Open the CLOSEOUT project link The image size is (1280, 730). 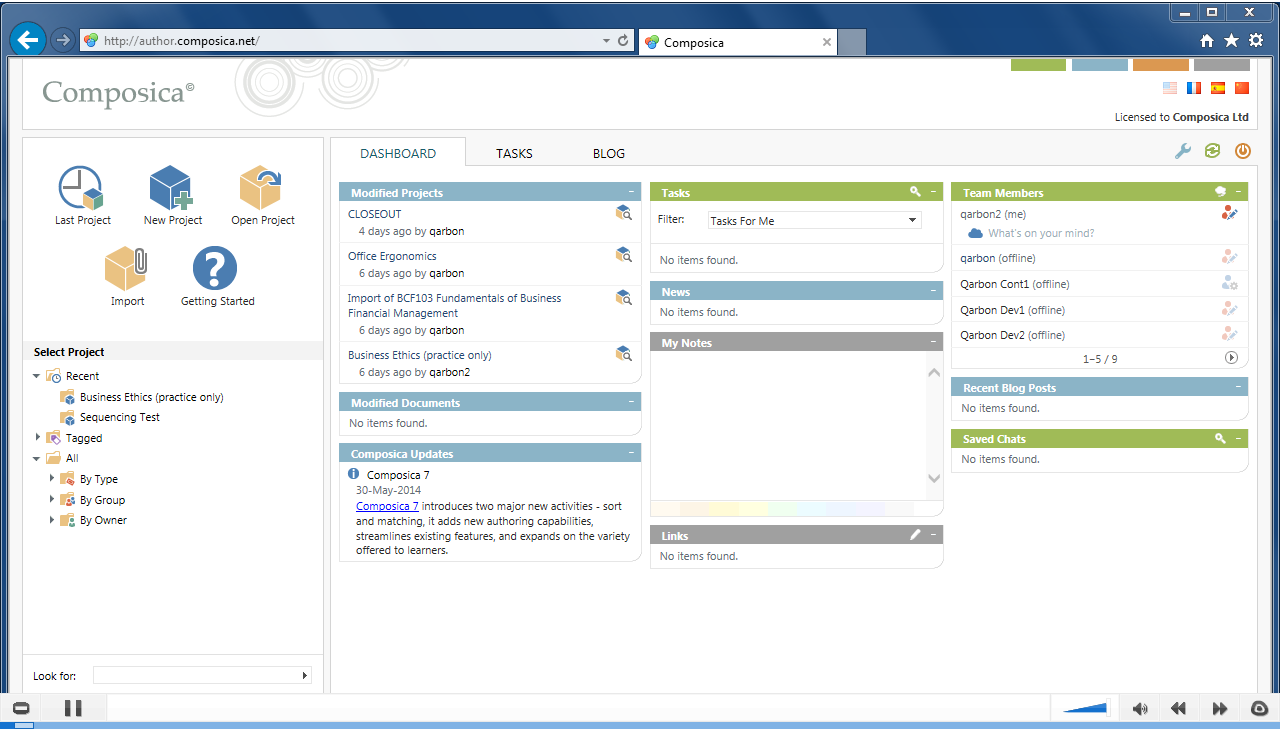click(x=375, y=214)
